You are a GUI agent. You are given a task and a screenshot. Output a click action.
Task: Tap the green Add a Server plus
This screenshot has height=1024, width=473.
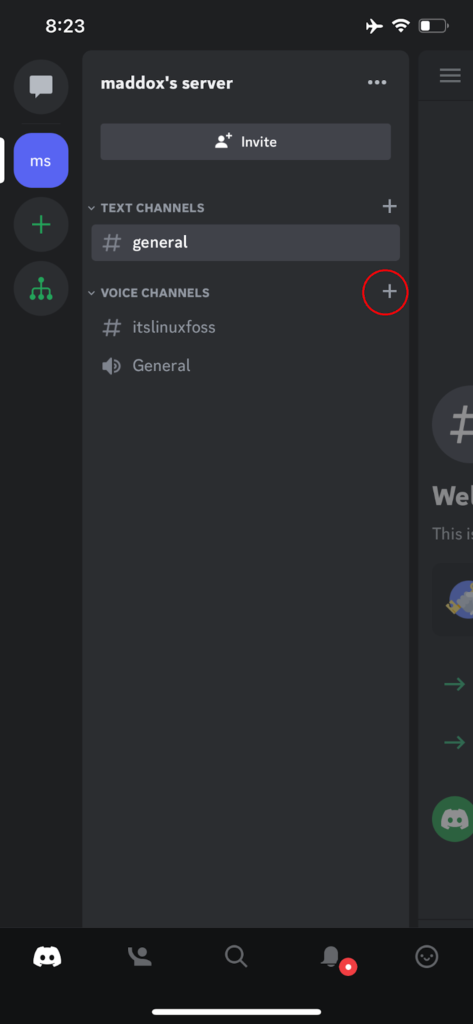click(x=41, y=225)
